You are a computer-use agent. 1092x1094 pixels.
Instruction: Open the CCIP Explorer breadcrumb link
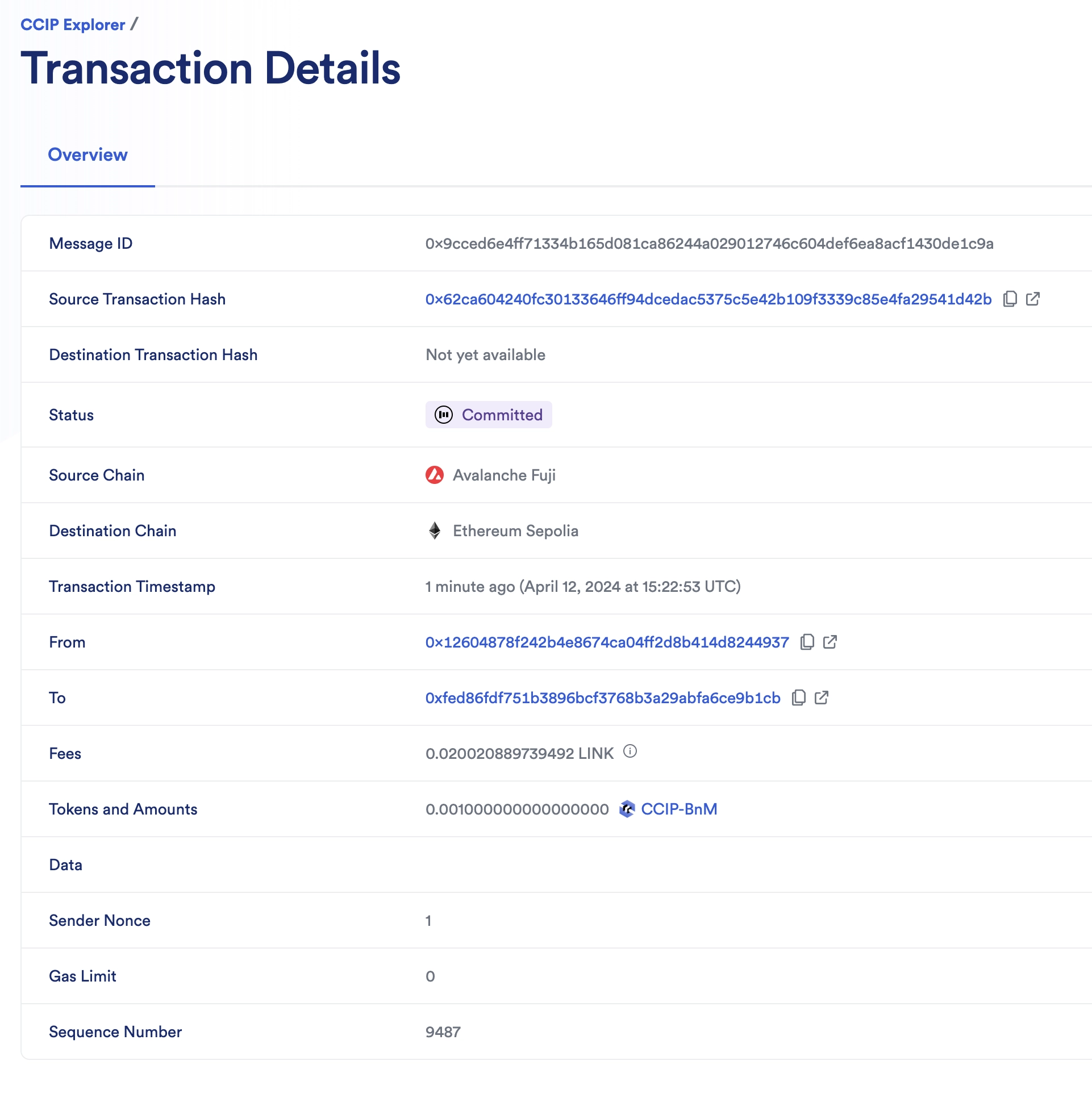(x=72, y=24)
